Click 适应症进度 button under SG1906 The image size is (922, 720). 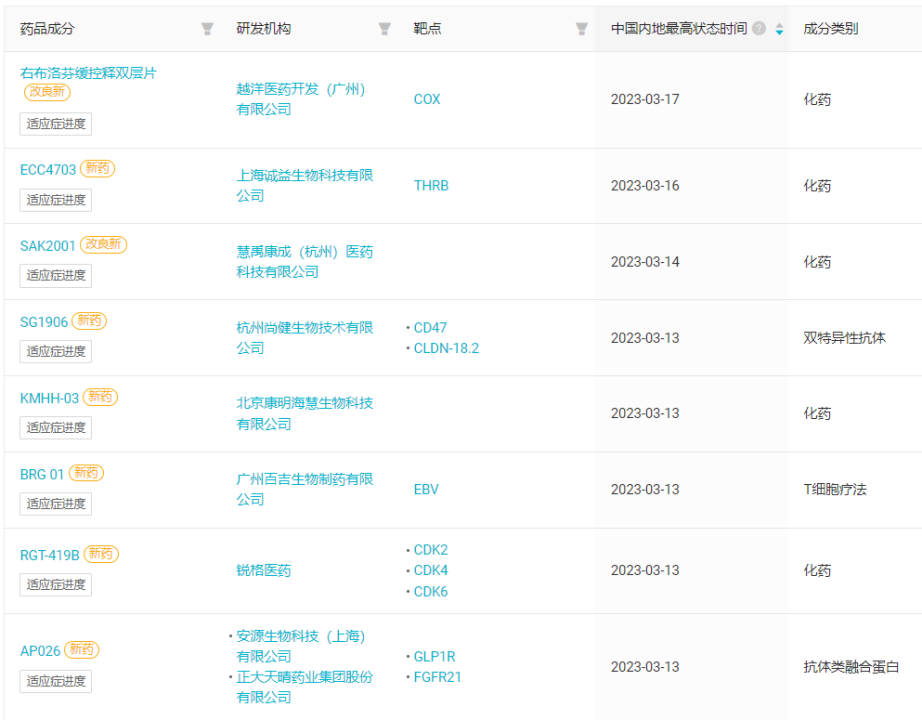coord(56,352)
